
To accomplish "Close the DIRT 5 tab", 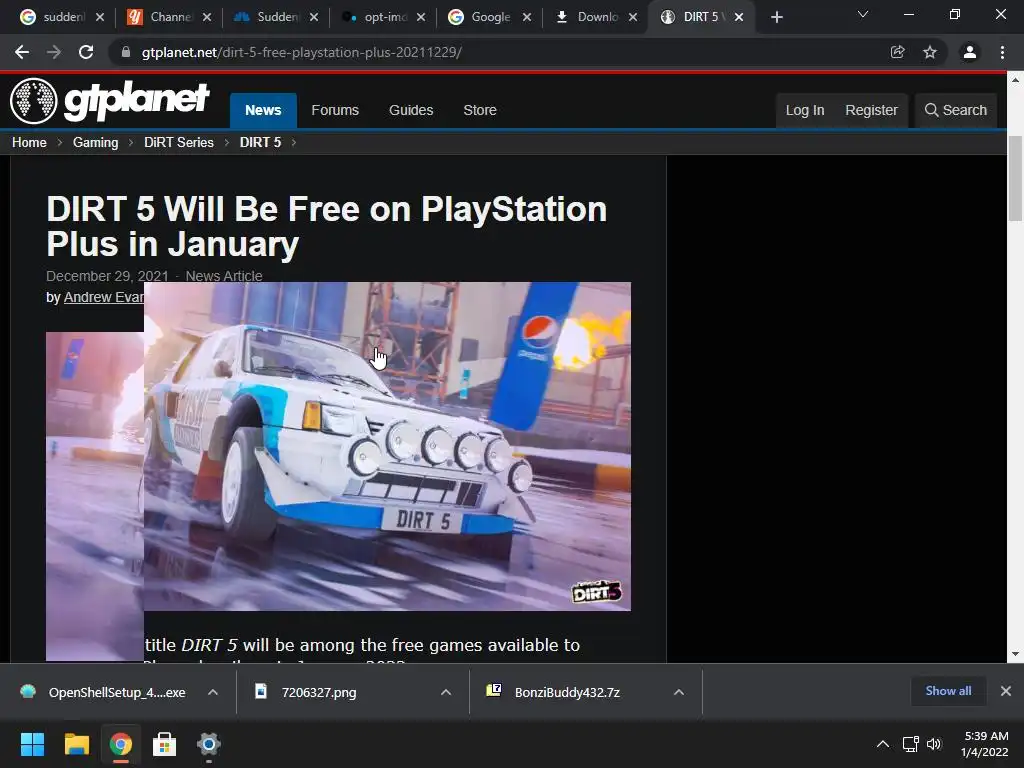I will point(739,18).
